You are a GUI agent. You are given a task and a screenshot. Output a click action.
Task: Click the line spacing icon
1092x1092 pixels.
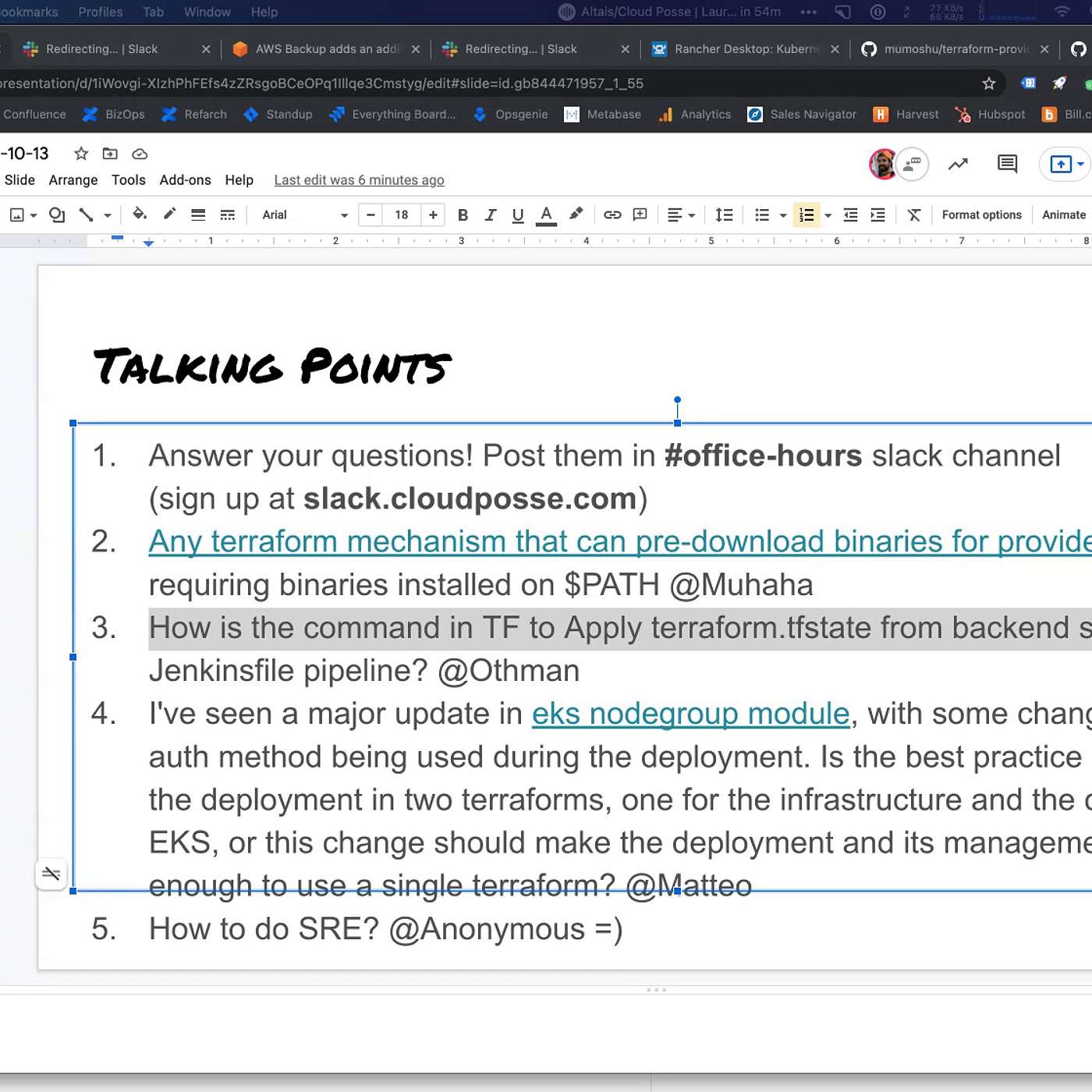[724, 214]
